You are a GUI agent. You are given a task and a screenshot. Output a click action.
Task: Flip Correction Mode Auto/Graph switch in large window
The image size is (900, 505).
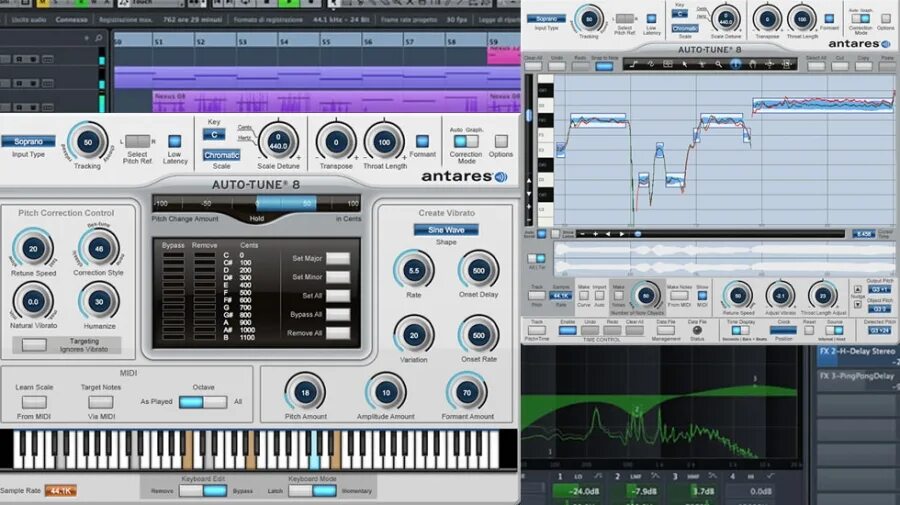tap(465, 141)
